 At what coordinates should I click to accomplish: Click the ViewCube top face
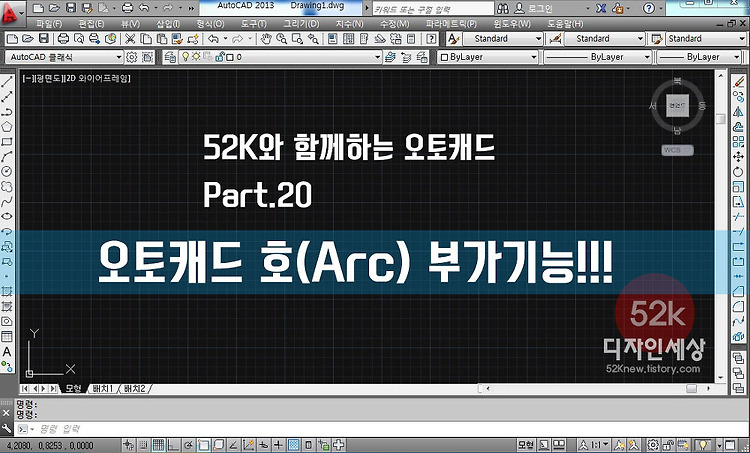point(677,106)
